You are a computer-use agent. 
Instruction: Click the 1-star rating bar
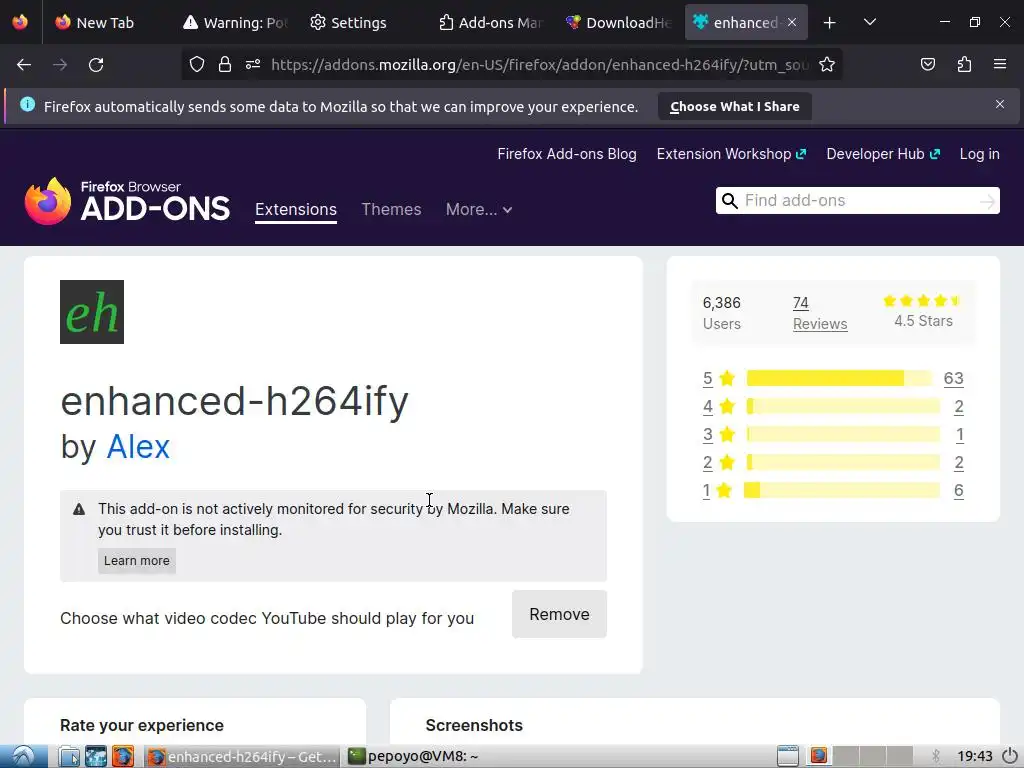click(842, 490)
